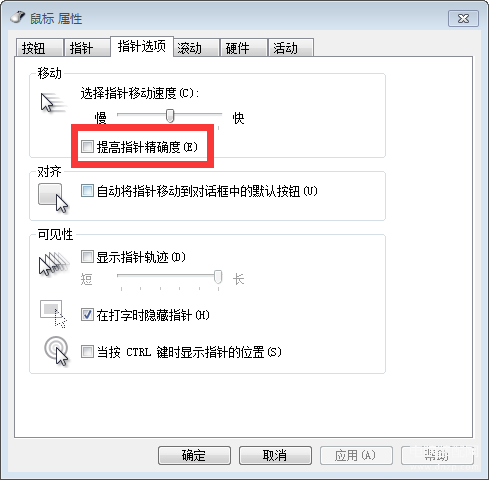Check 当按 CTRL 键时显示指针的位置 option
489x480 pixels.
(87, 352)
